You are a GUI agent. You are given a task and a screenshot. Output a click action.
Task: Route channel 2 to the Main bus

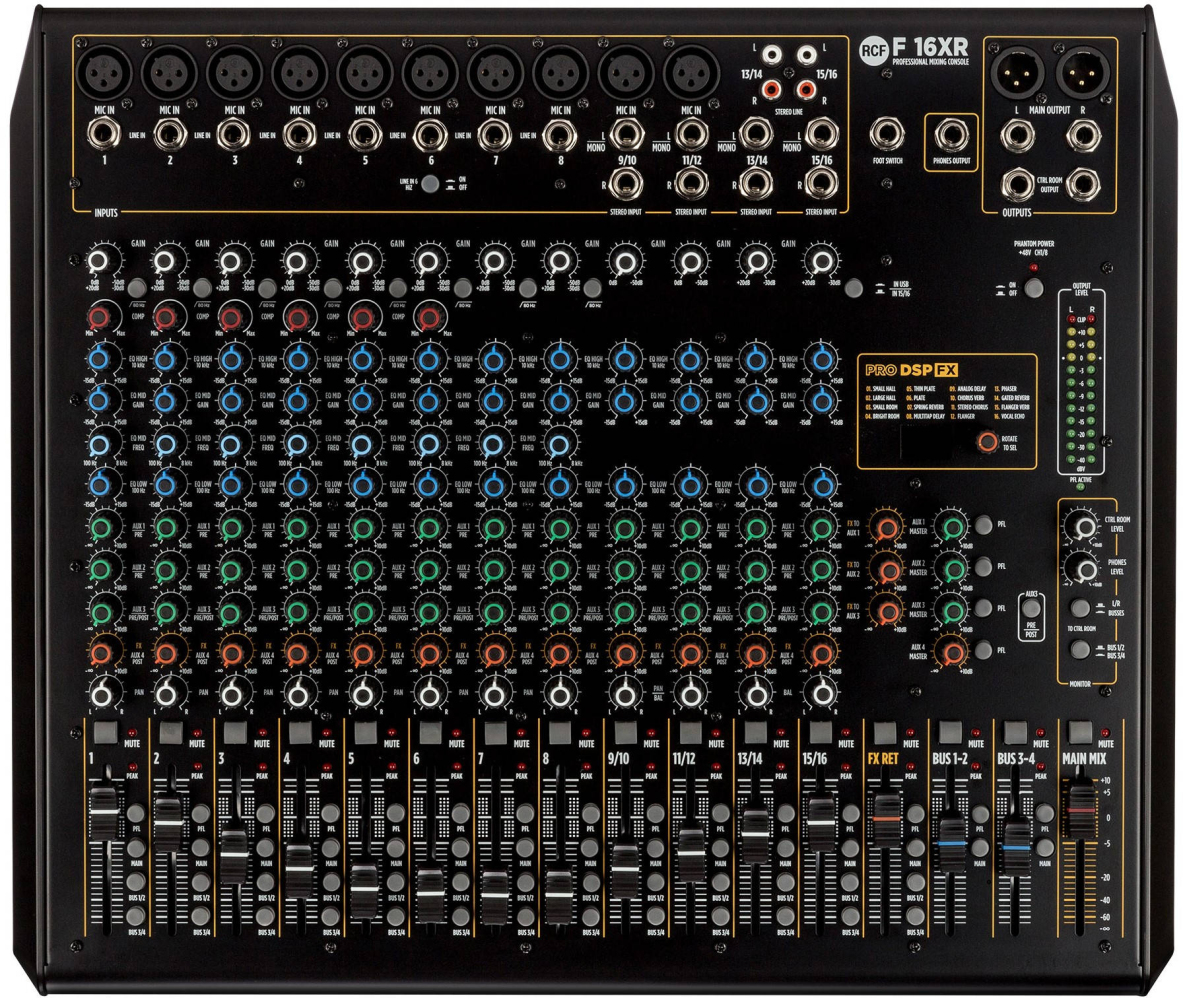click(201, 848)
